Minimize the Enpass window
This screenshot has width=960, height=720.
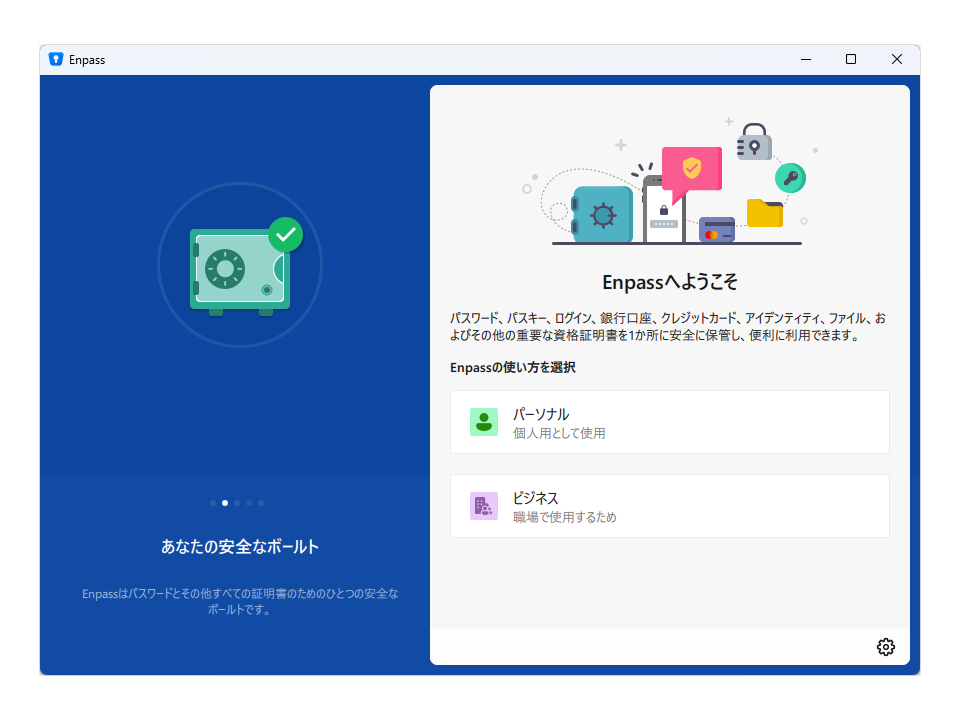pos(806,59)
